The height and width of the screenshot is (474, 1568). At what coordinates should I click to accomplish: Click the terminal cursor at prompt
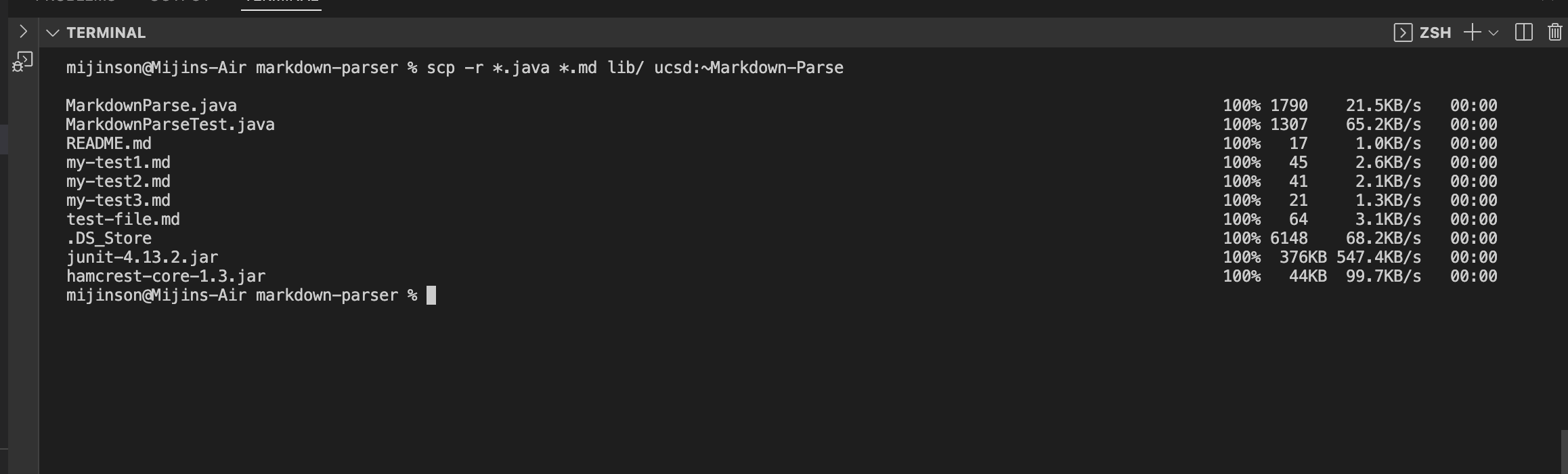[431, 295]
